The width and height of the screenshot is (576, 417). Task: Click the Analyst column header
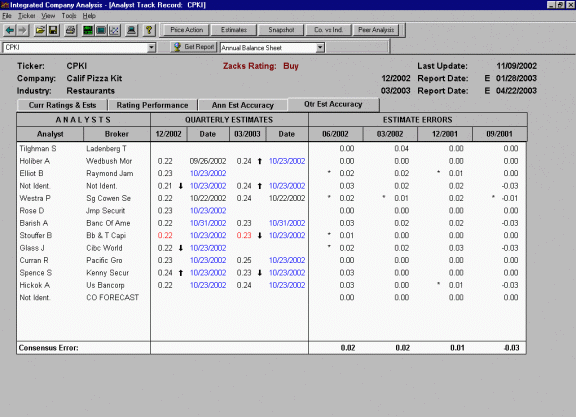50,134
